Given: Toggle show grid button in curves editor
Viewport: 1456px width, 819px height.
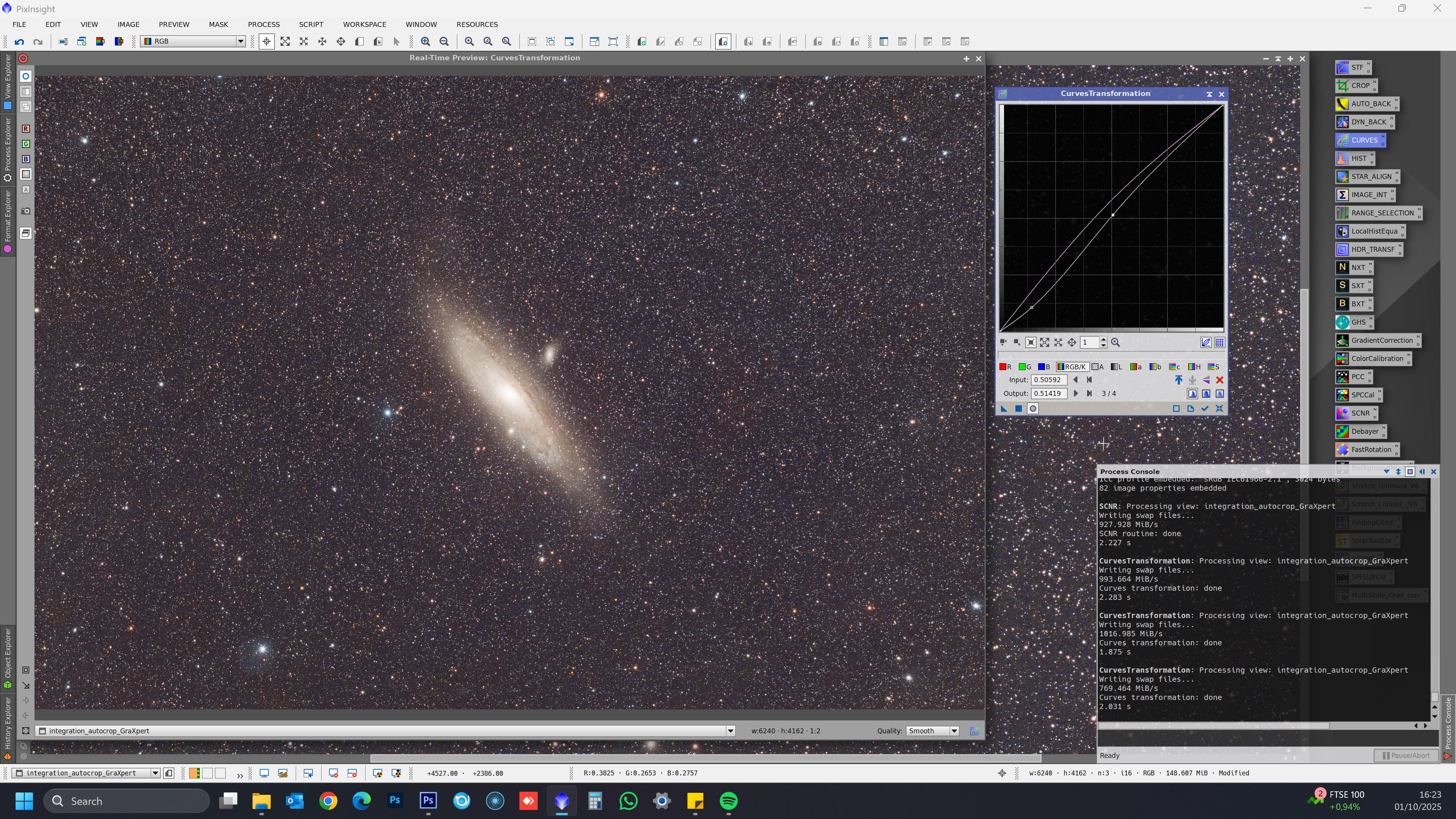Looking at the screenshot, I should tap(1220, 342).
